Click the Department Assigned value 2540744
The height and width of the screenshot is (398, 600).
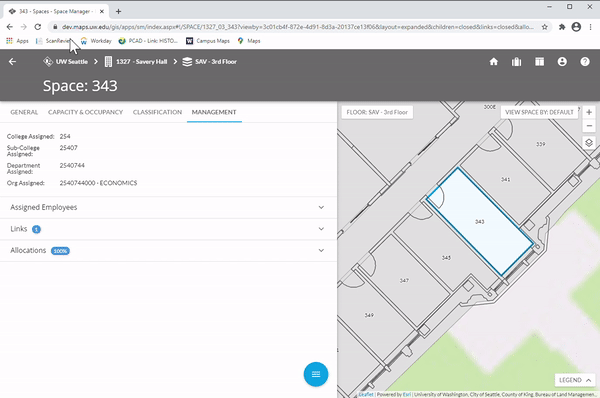click(72, 165)
